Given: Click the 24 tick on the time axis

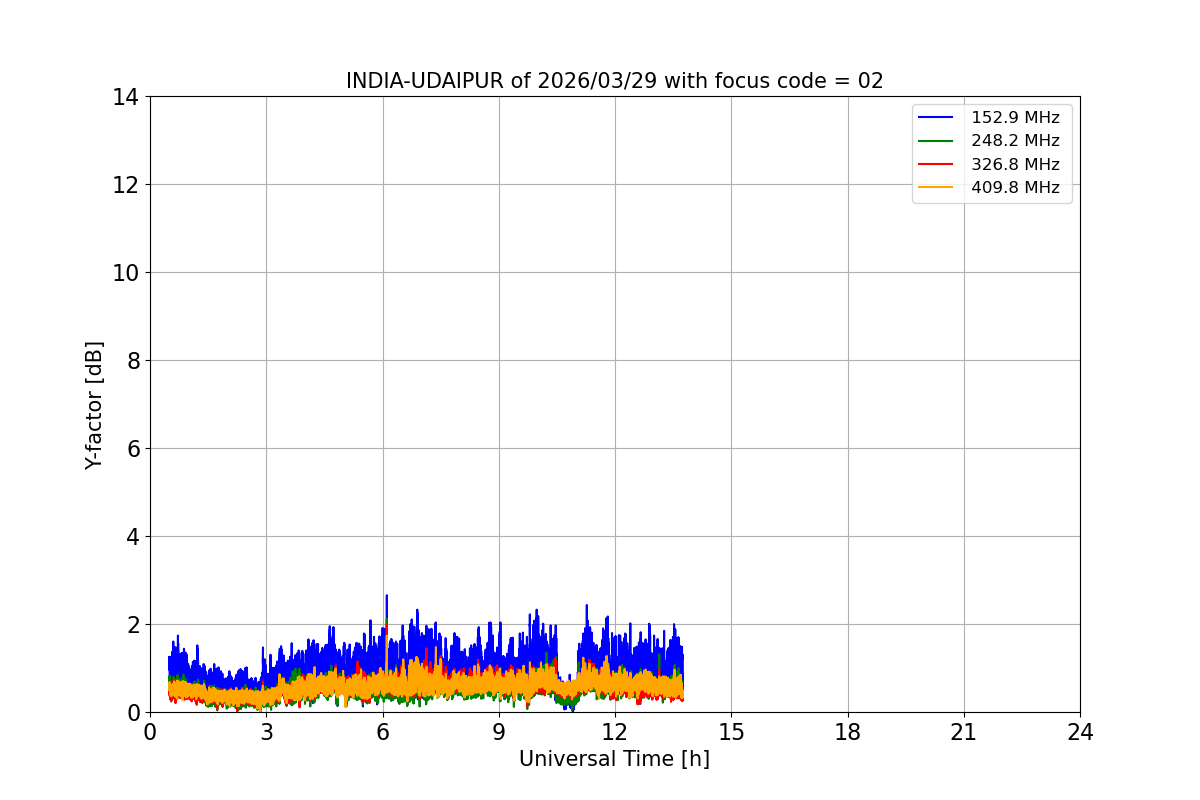Looking at the screenshot, I should tap(1080, 732).
